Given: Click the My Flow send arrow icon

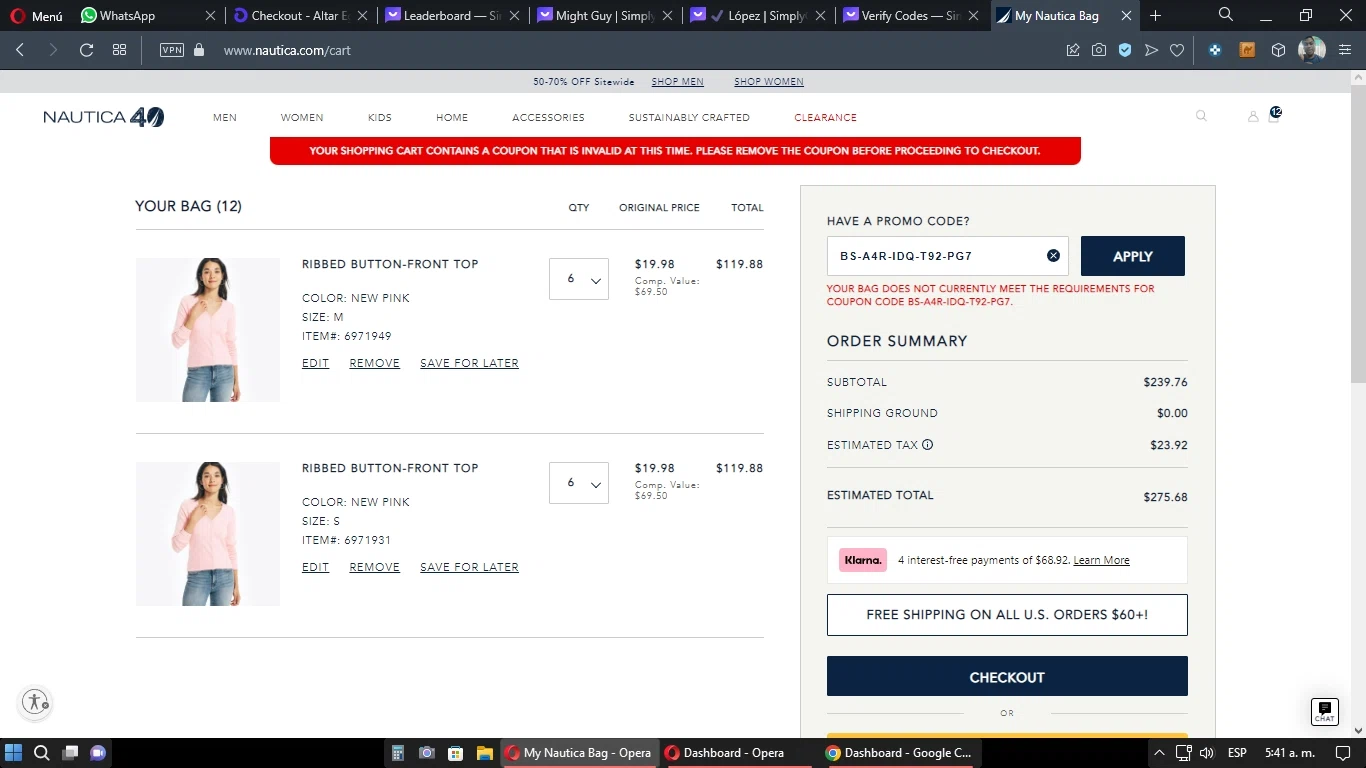Looking at the screenshot, I should pos(1151,50).
